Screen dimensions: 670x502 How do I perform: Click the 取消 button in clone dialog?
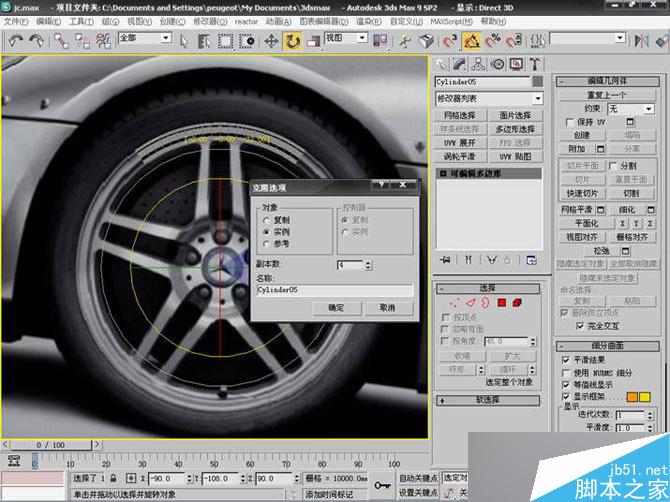[386, 308]
